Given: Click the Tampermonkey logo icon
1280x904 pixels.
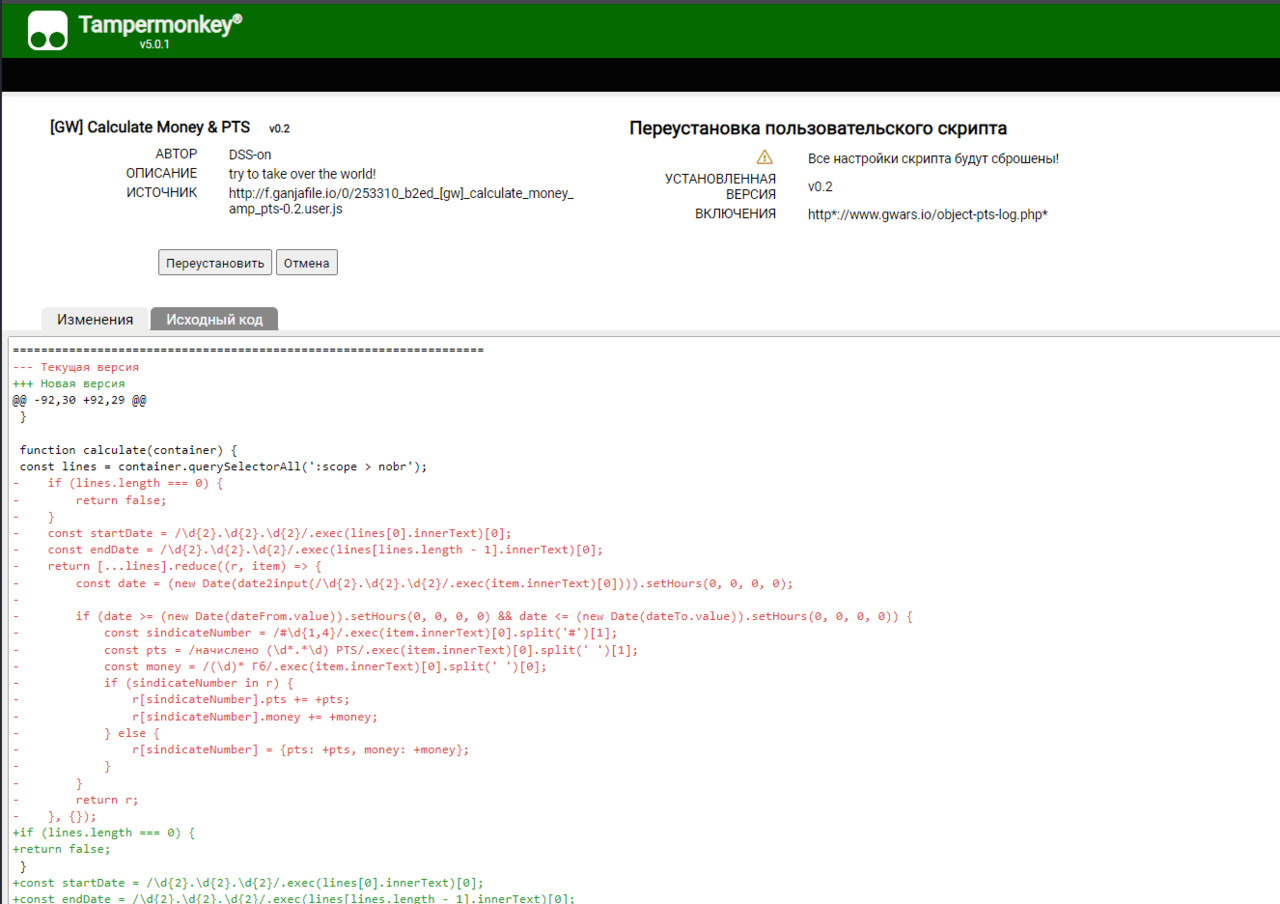Looking at the screenshot, I should click(x=47, y=30).
